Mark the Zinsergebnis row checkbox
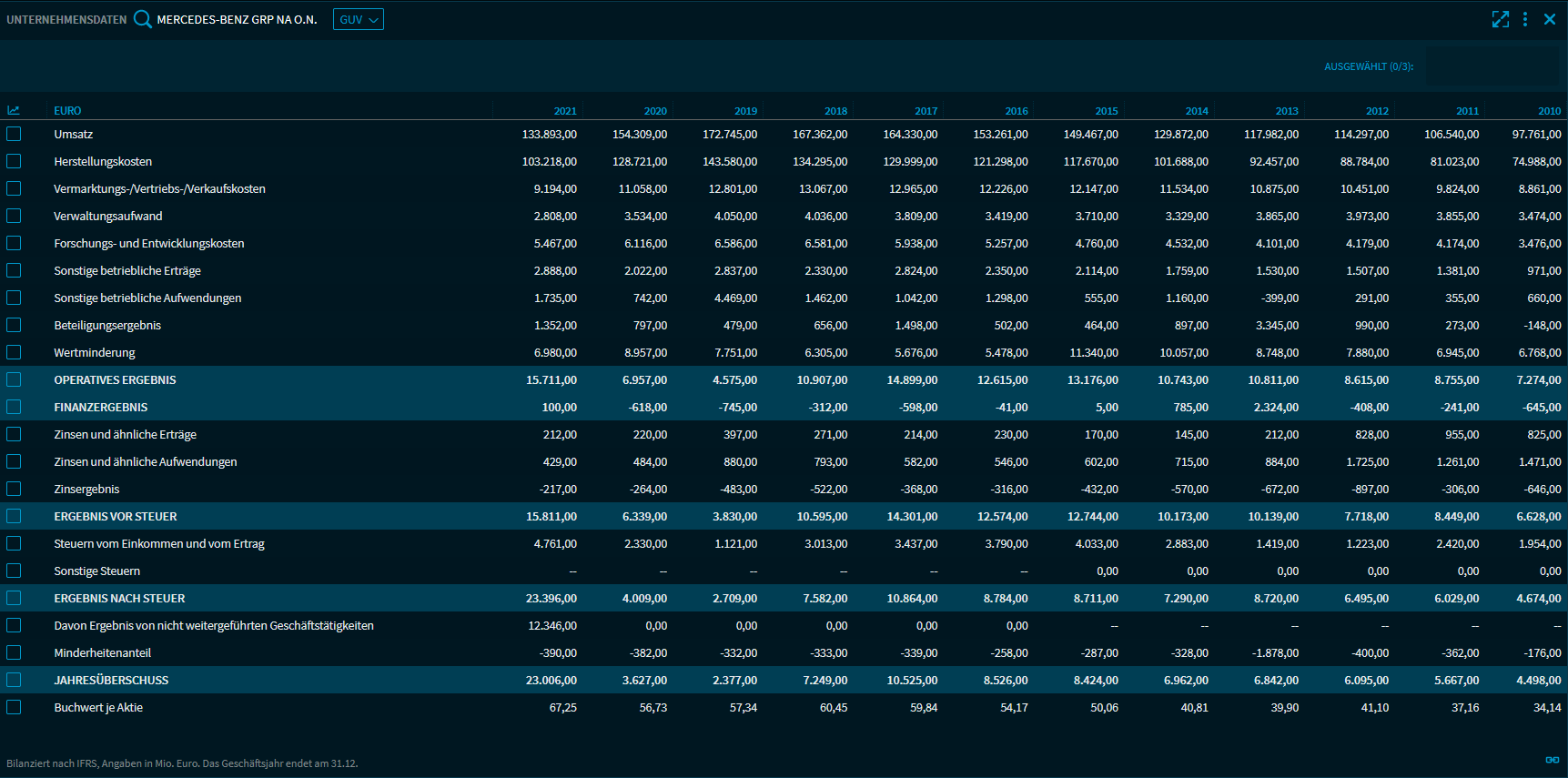 tap(14, 489)
